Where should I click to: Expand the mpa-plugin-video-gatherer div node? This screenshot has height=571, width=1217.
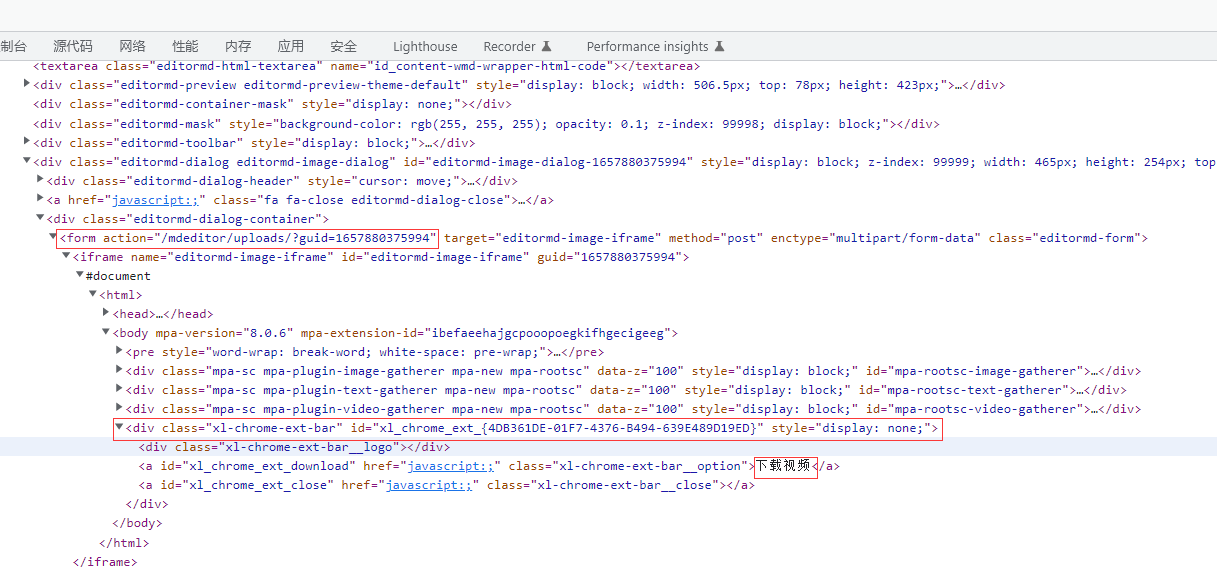(x=119, y=408)
